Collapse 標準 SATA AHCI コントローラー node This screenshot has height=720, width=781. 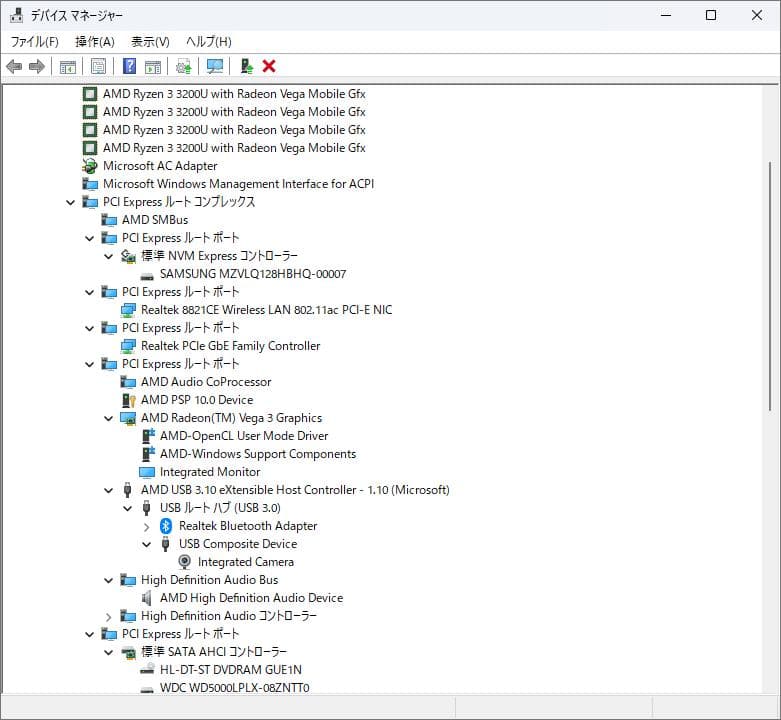click(109, 652)
